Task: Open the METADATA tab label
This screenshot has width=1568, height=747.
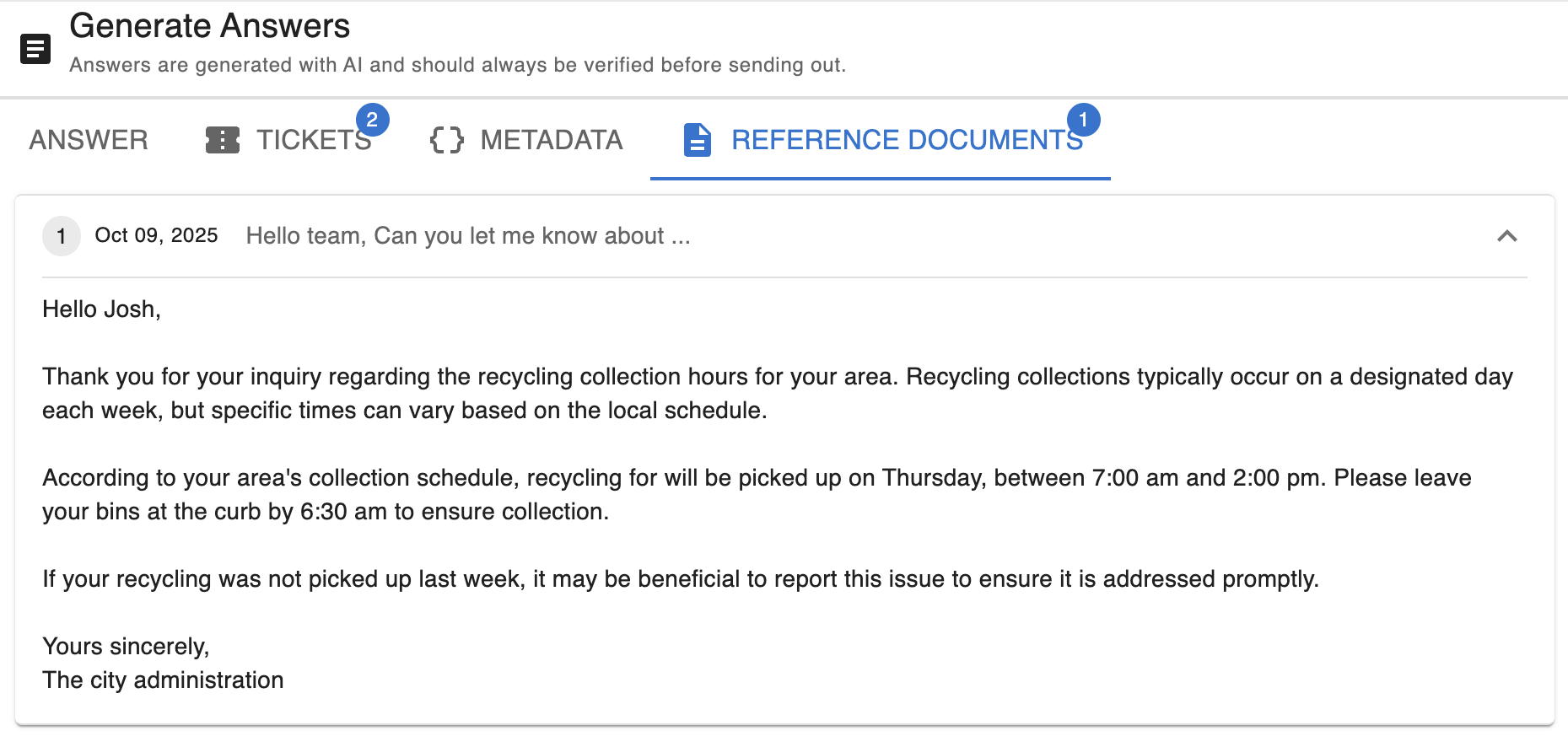Action: point(551,140)
